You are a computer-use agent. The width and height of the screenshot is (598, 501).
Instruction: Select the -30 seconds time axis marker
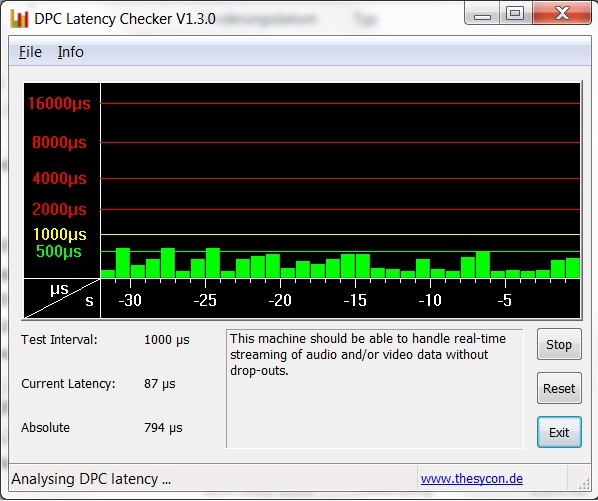tap(130, 300)
